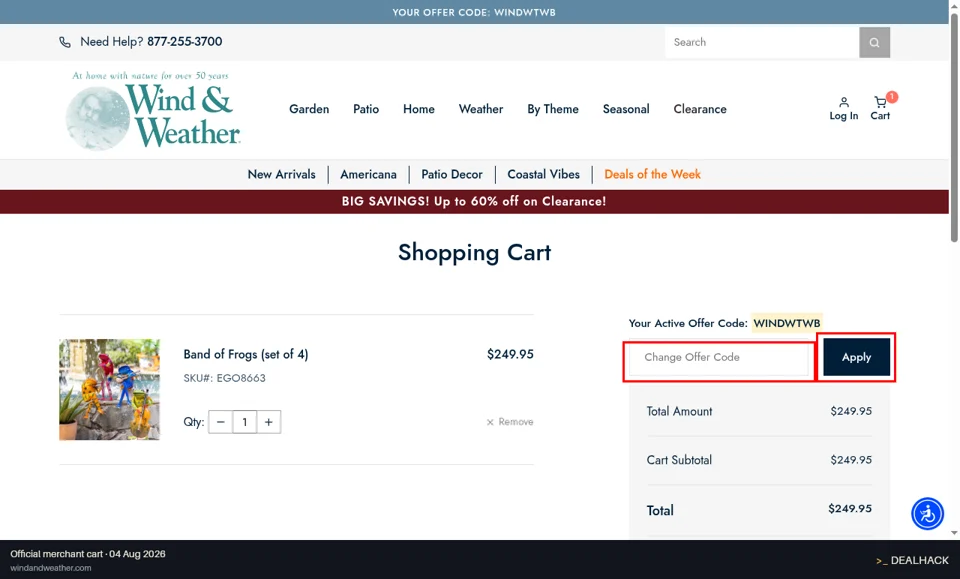Open Deals of the Week
Screen dimensions: 960x579
(x=653, y=174)
